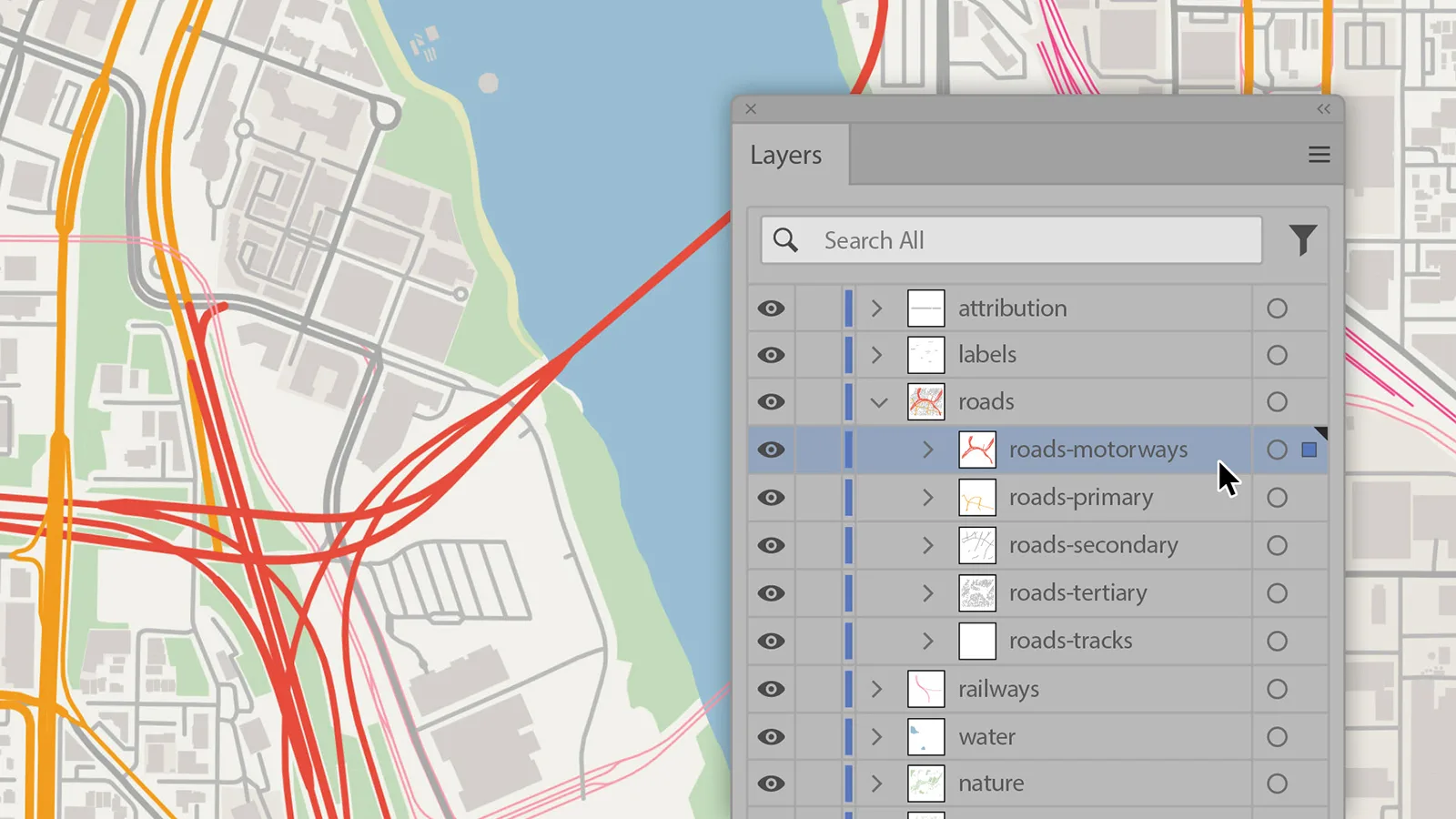Click the search magnifier icon
The width and height of the screenshot is (1456, 819).
coord(785,240)
